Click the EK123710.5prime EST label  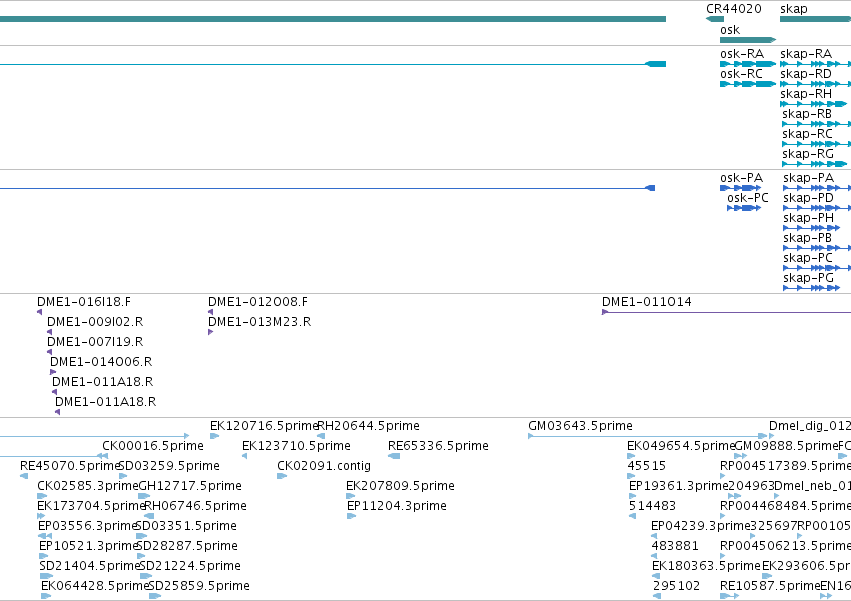[296, 446]
